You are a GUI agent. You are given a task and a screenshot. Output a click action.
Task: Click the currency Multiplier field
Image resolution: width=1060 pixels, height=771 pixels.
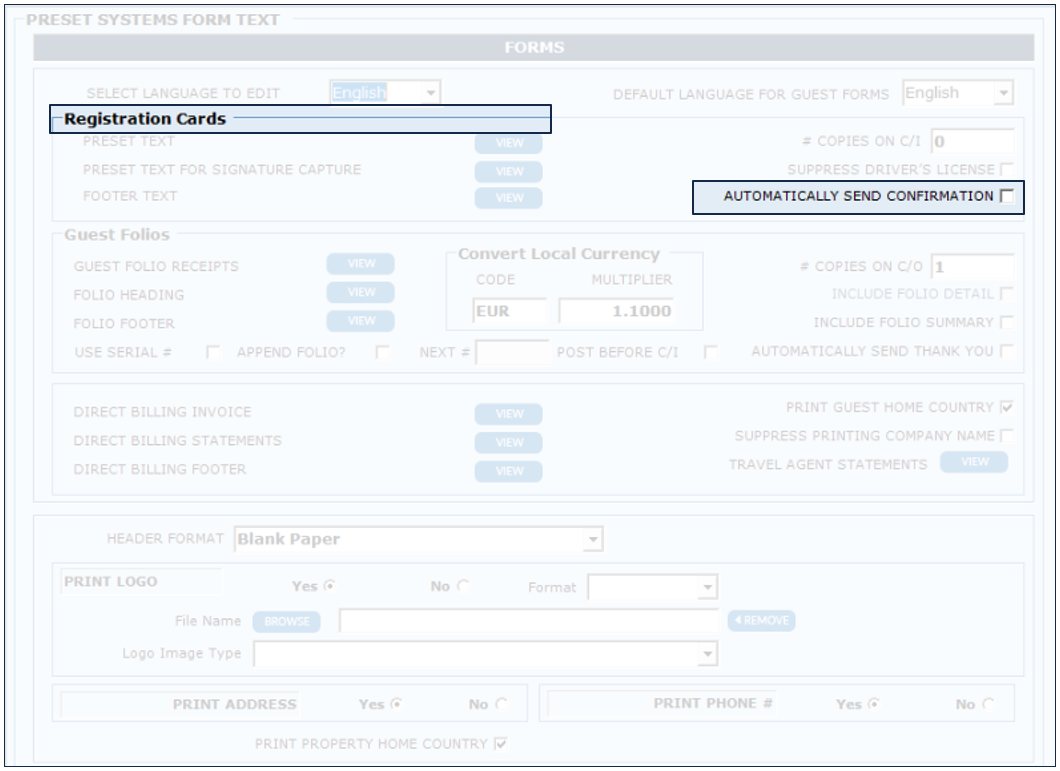(x=615, y=311)
